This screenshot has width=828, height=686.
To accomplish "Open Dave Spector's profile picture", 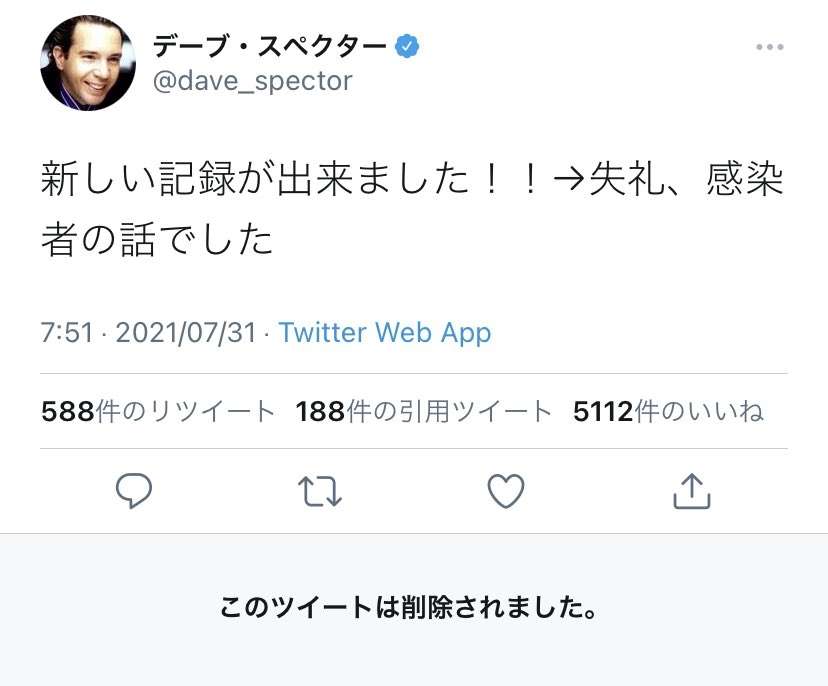I will tap(88, 63).
